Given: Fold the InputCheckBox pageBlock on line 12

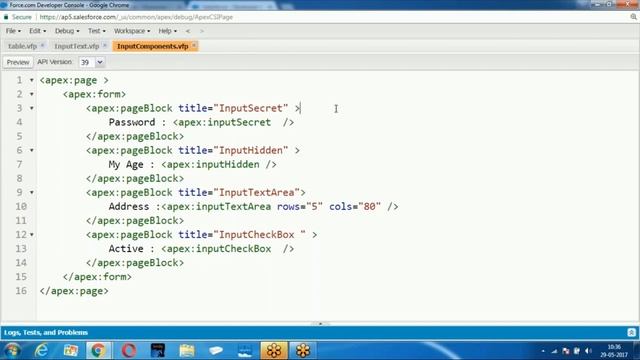Looking at the screenshot, I should point(31,235).
